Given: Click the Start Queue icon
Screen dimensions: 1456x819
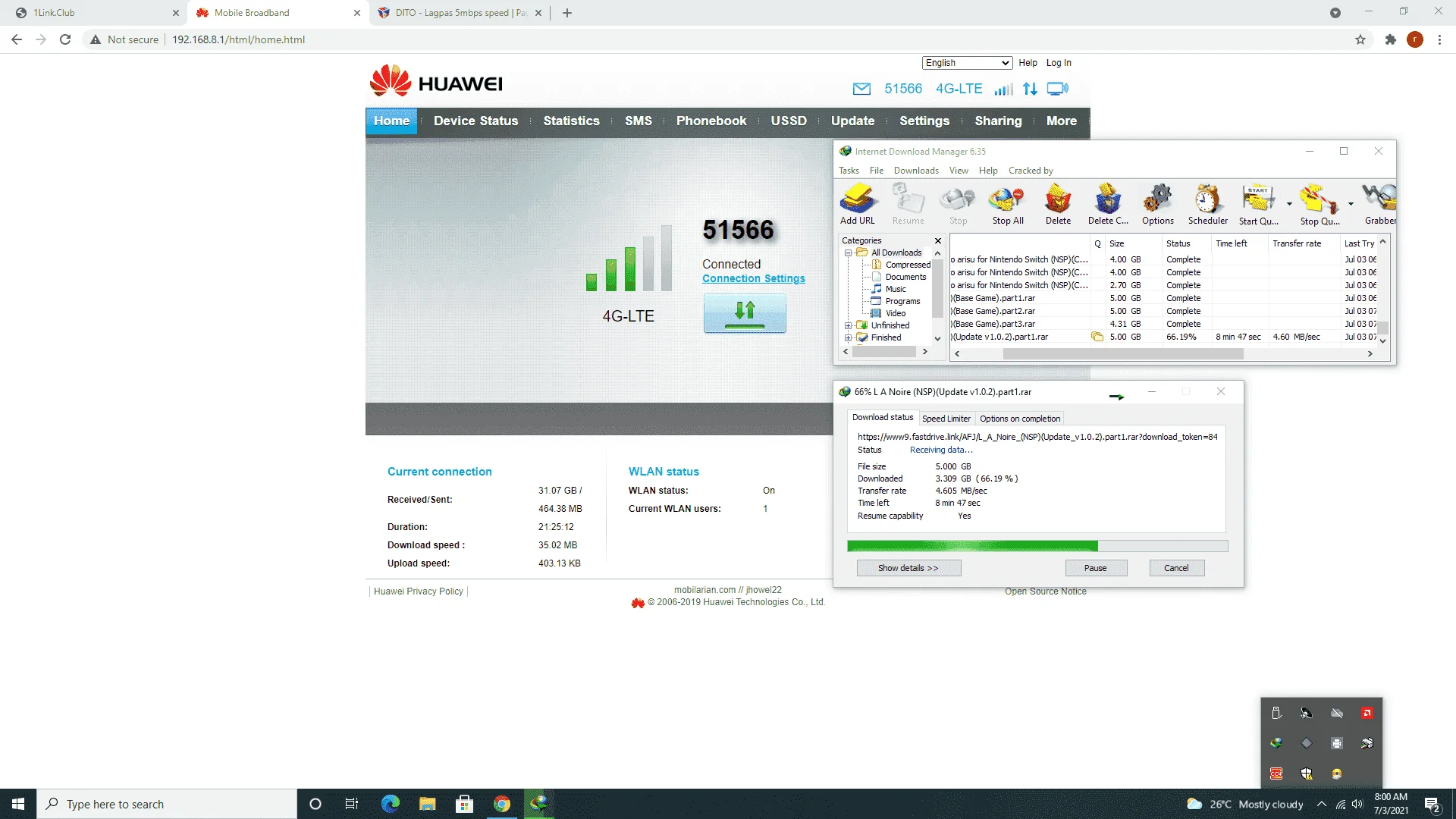Looking at the screenshot, I should 1259,204.
